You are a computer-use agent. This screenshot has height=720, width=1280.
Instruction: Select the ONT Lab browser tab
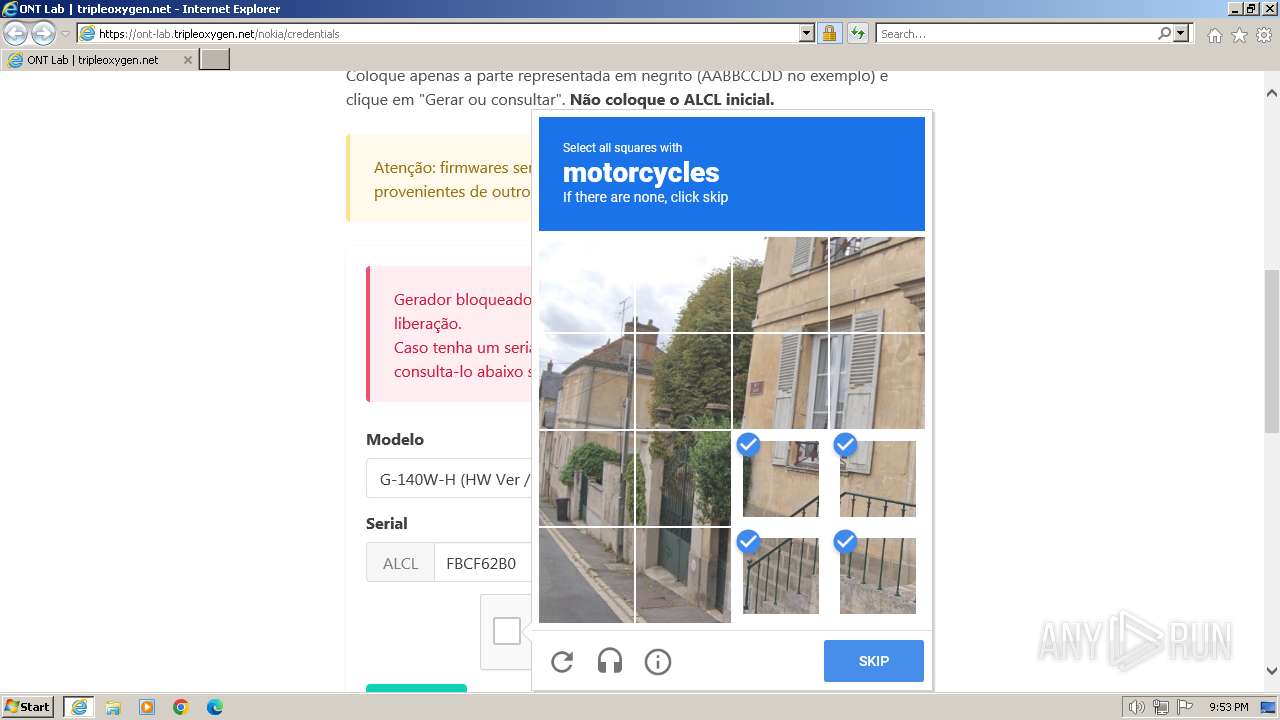tap(99, 59)
